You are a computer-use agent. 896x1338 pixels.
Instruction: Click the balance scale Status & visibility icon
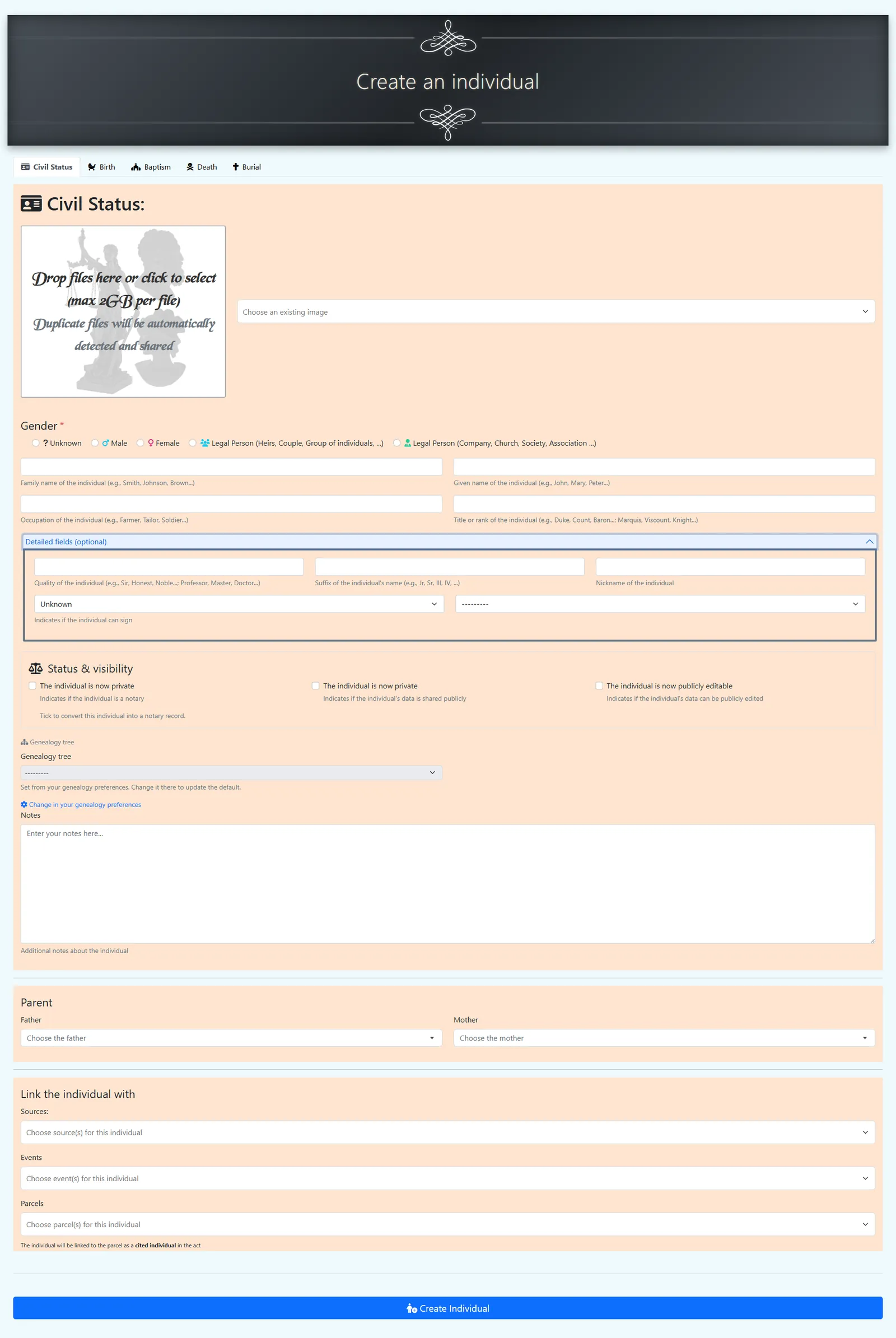pos(35,668)
